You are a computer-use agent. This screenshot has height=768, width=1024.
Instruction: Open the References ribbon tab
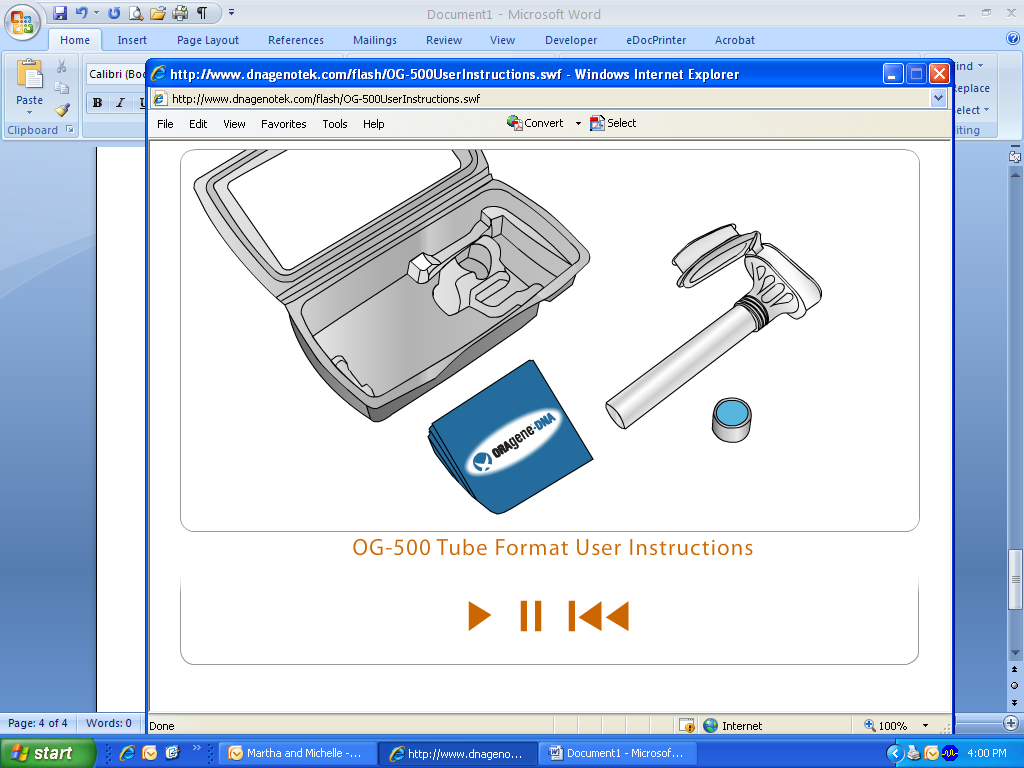pyautogui.click(x=296, y=40)
